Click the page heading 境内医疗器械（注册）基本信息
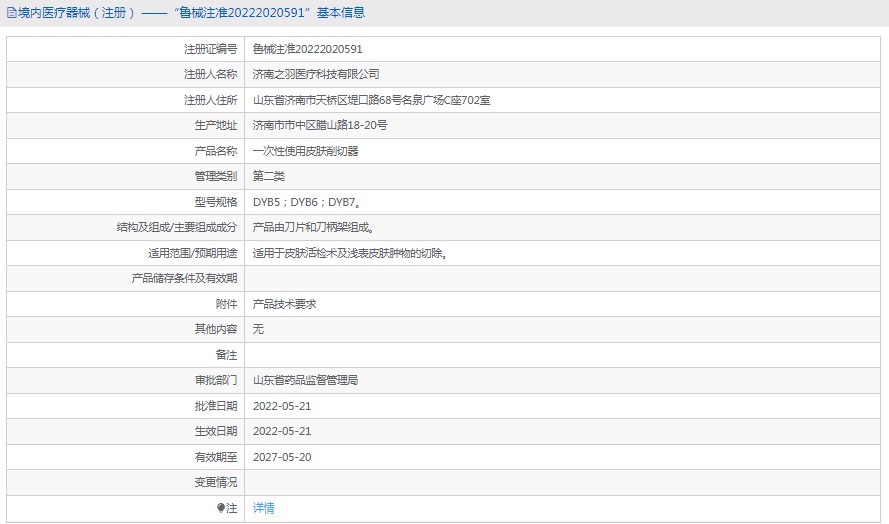 [x=192, y=13]
